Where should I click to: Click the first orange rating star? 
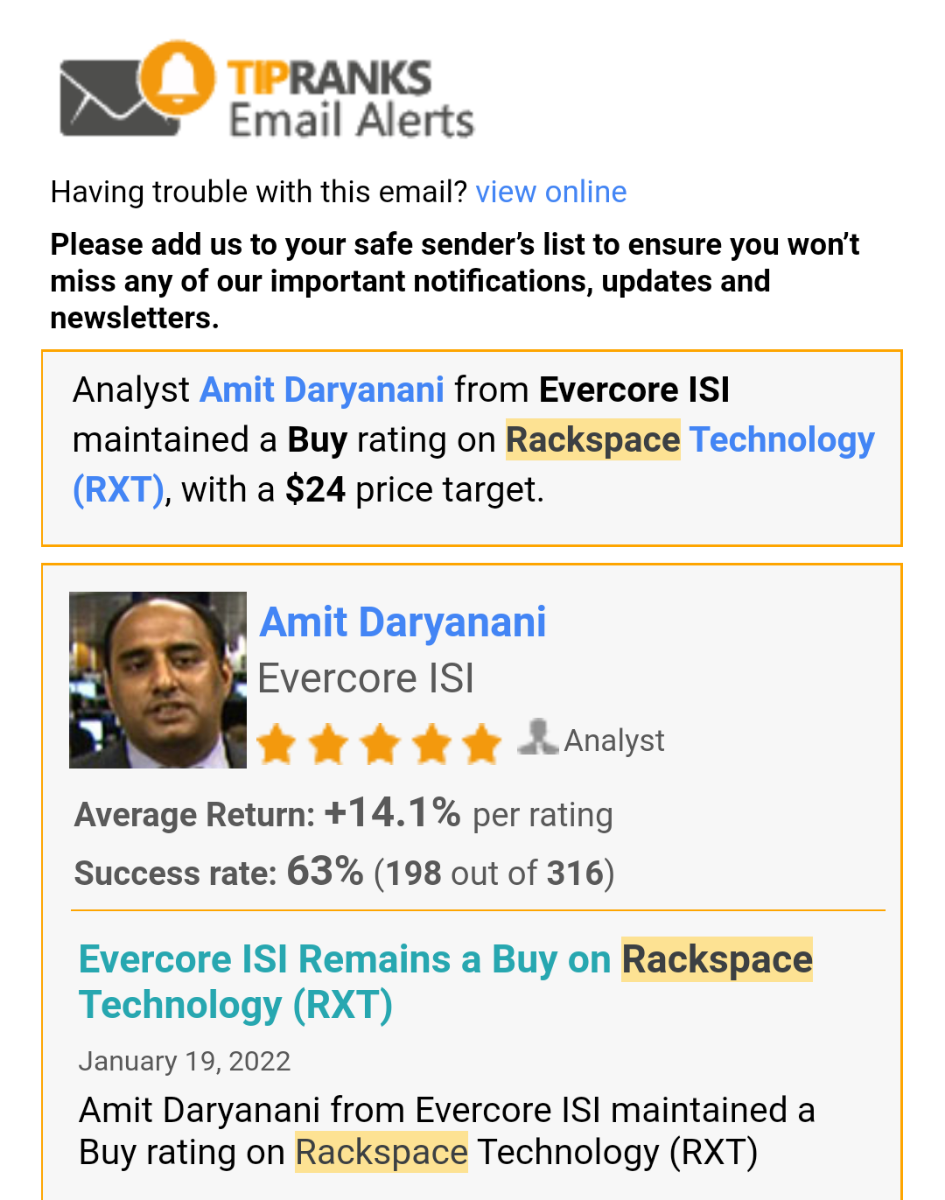pos(276,745)
